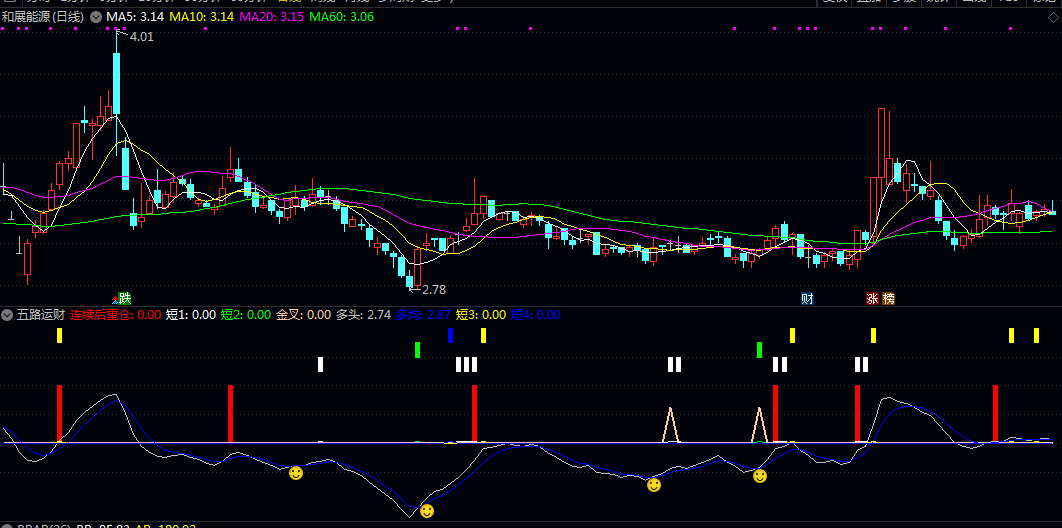Select the MA60 moving average label
The width and height of the screenshot is (1062, 528).
coord(341,18)
